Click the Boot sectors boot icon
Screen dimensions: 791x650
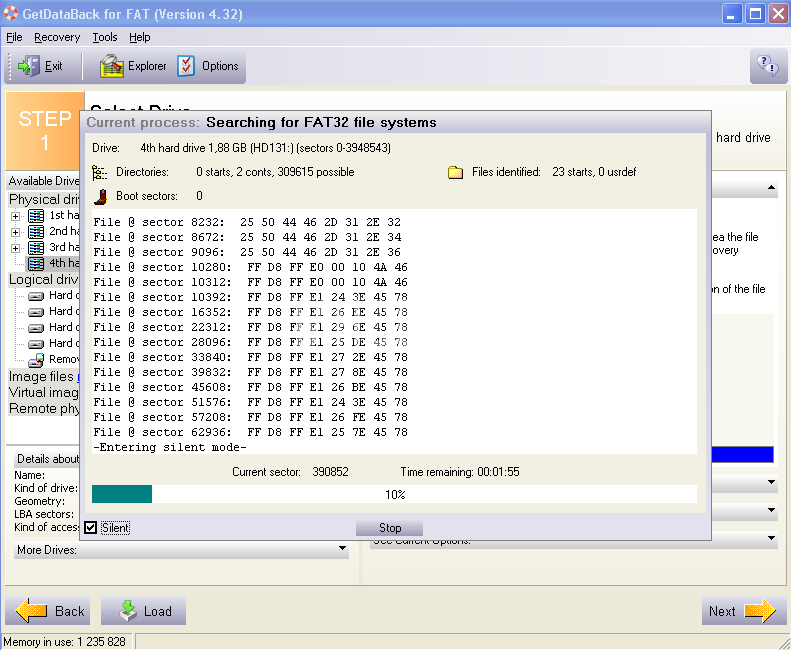[x=100, y=196]
